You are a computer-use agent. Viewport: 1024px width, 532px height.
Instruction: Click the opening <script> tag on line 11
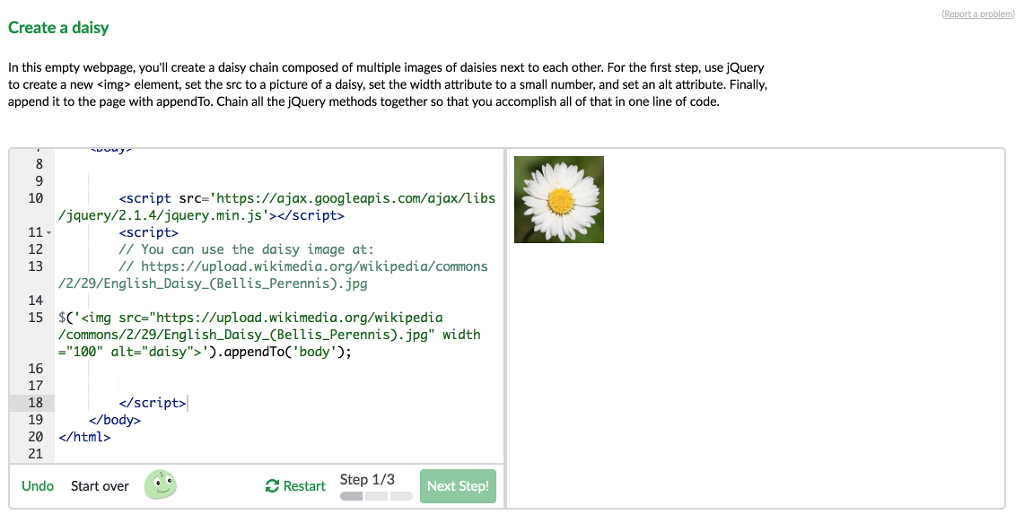coord(148,232)
